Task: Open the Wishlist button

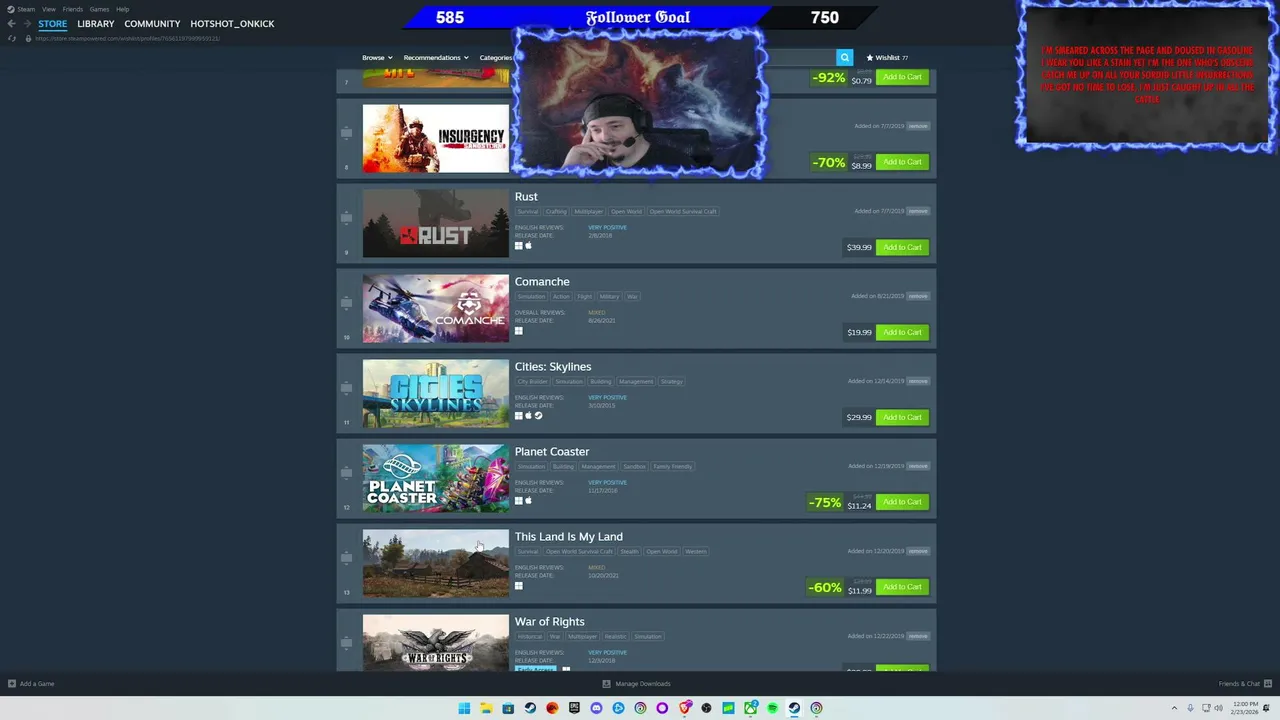Action: (887, 57)
